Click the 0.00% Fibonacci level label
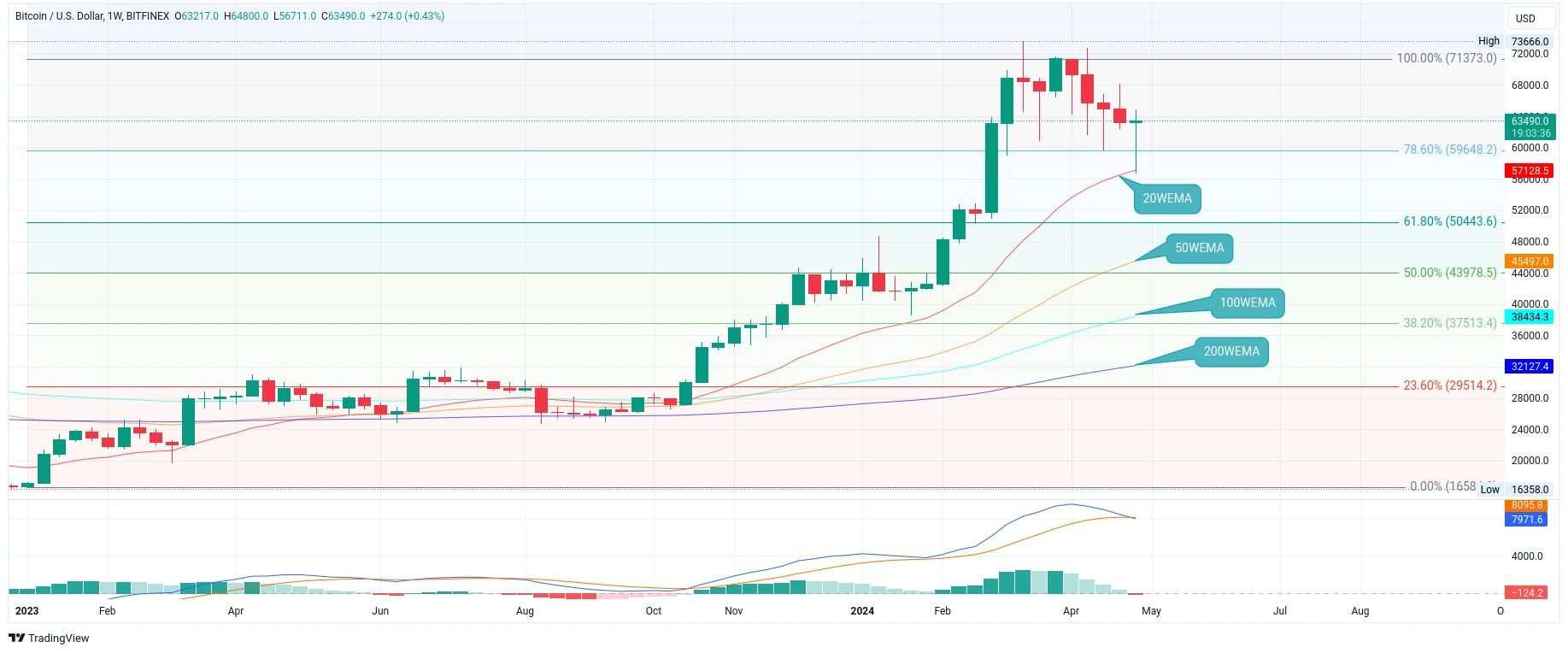 pos(1443,486)
